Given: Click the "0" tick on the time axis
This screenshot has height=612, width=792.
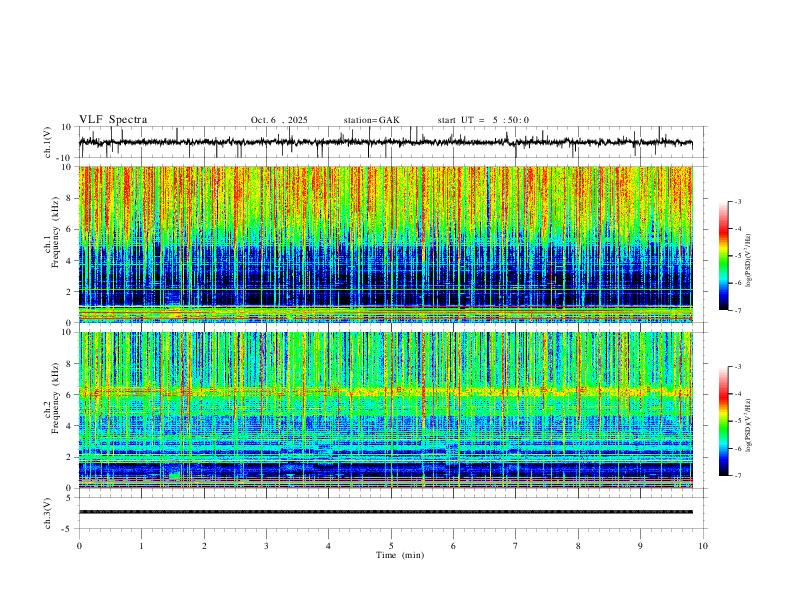Looking at the screenshot, I should click(x=79, y=546).
